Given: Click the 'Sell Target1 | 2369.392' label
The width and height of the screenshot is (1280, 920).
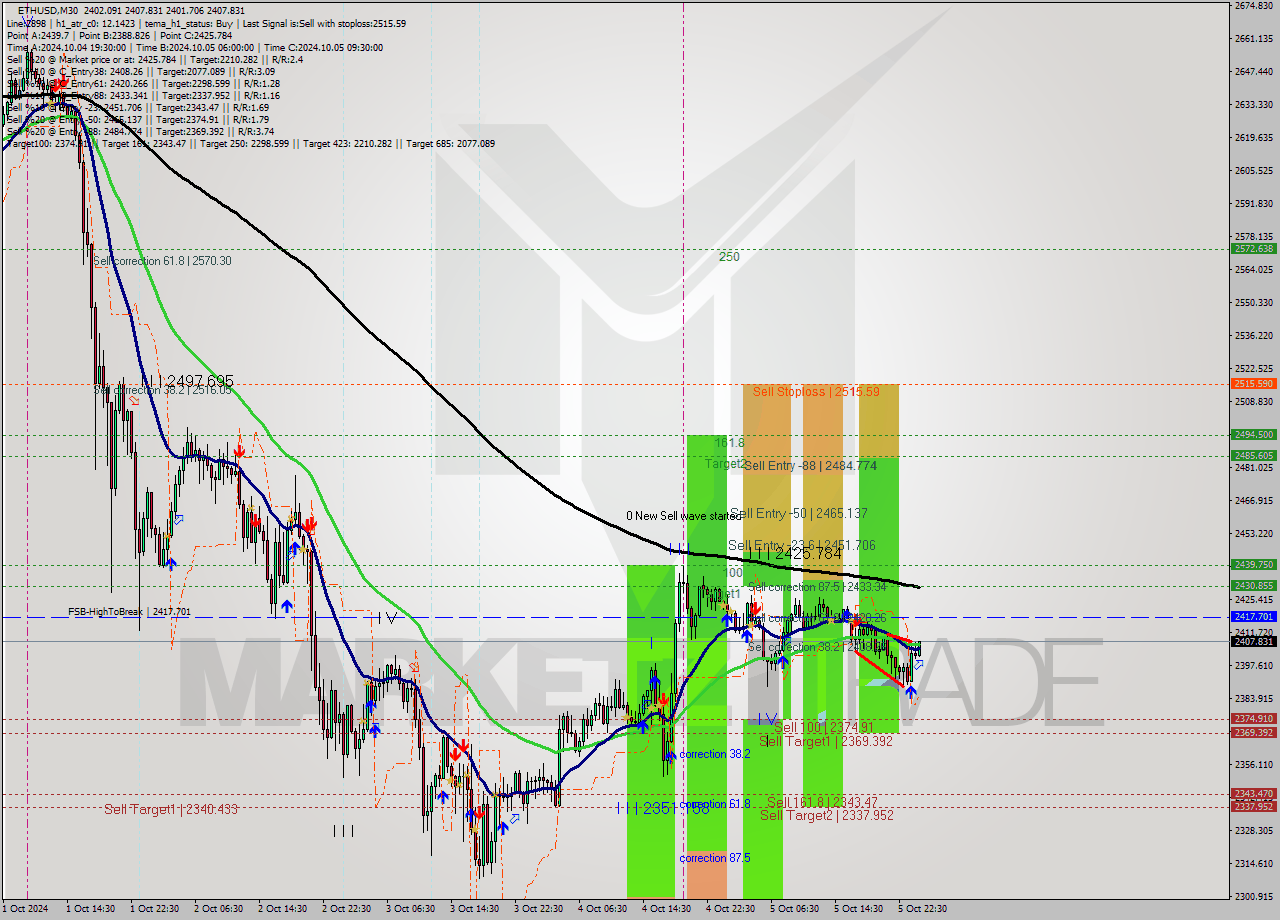Looking at the screenshot, I should 826,741.
